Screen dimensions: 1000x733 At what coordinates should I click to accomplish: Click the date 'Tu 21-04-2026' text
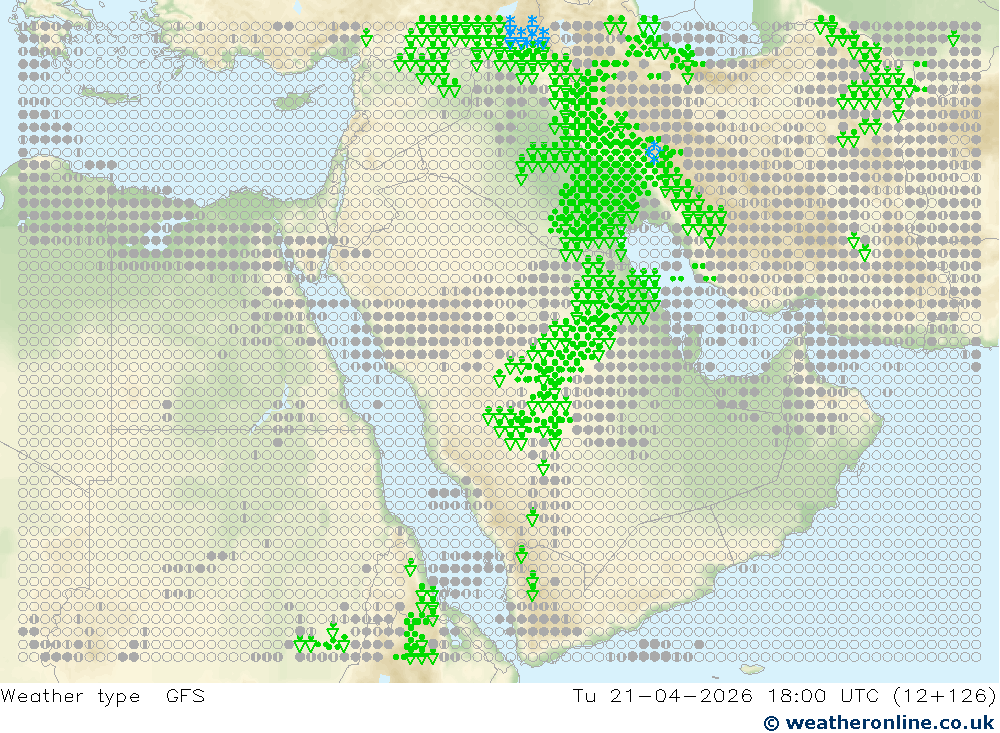[x=663, y=695]
